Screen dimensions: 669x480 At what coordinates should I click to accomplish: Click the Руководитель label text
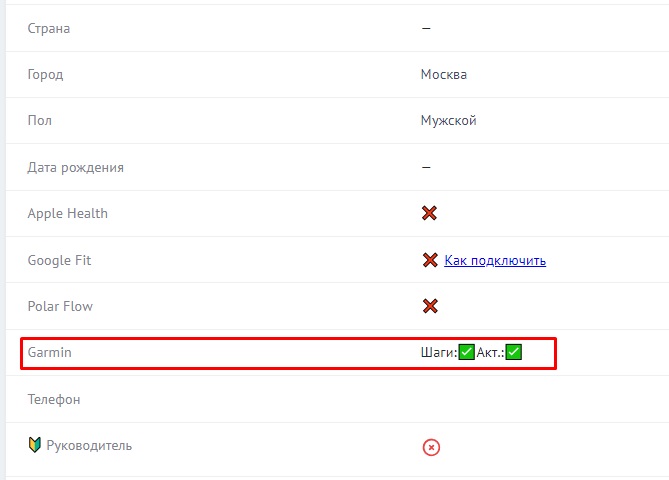point(89,445)
